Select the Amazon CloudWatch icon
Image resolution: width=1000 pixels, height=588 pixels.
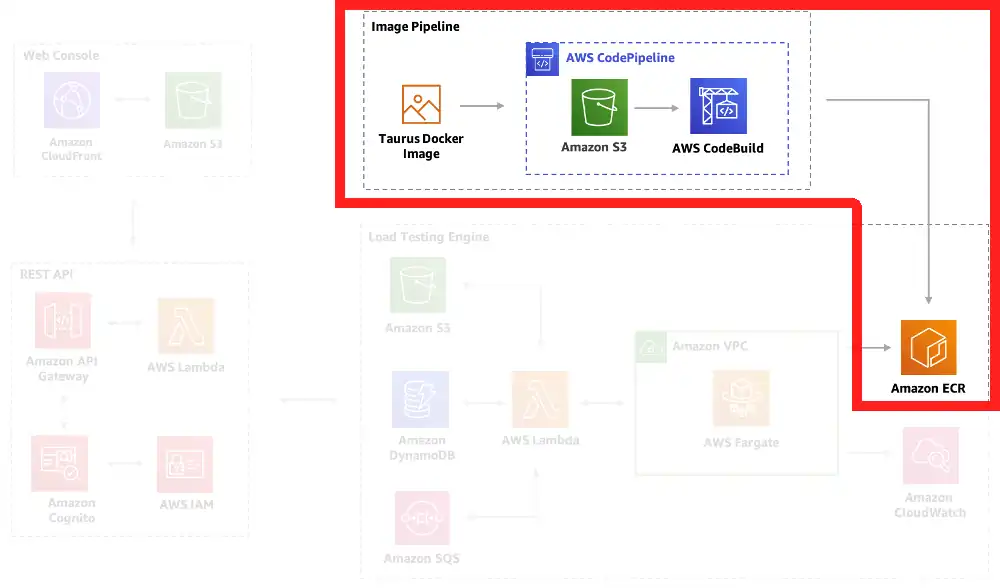coord(930,455)
